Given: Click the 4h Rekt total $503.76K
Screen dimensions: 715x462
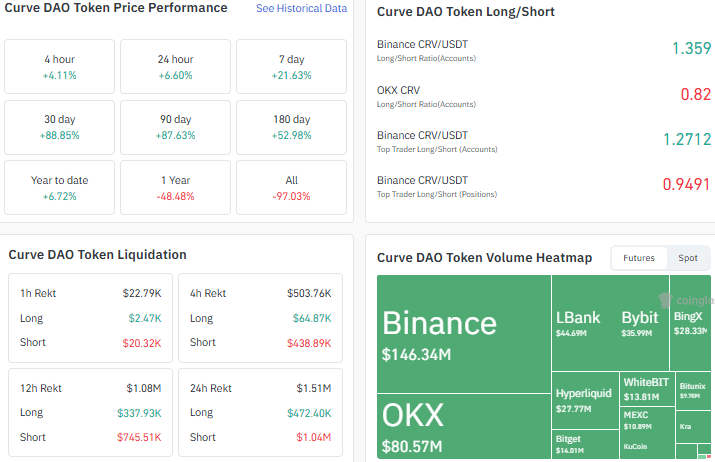Looking at the screenshot, I should (x=309, y=293).
